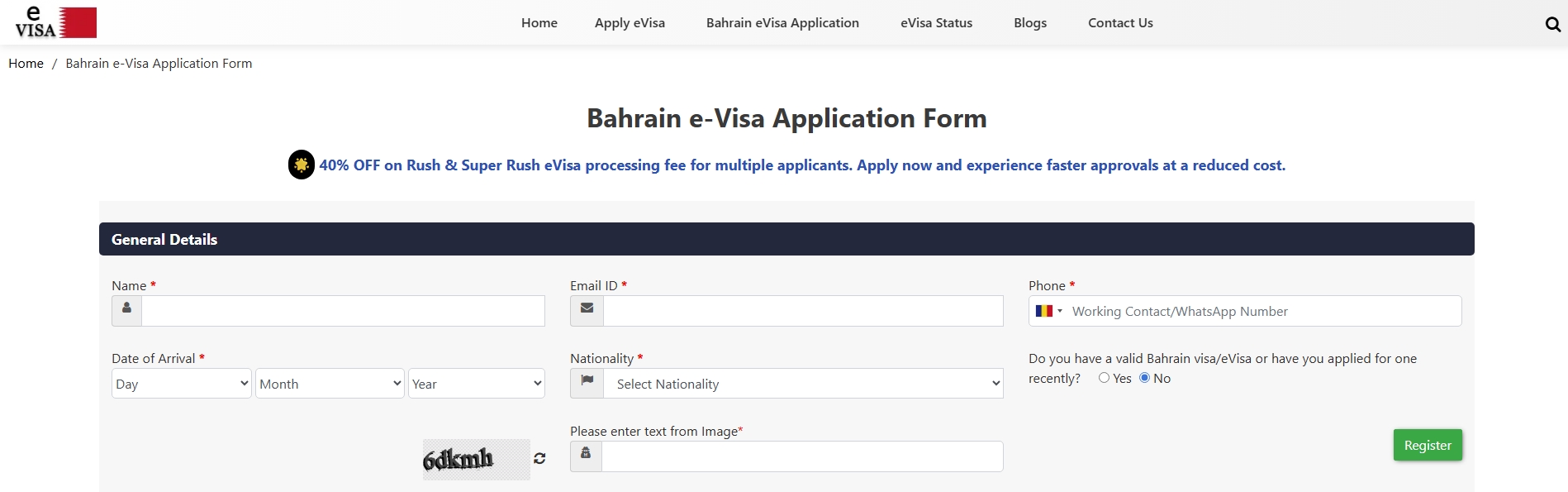Go to Apply eVisa menu item
Viewport: 1568px width, 492px height.
coord(630,23)
